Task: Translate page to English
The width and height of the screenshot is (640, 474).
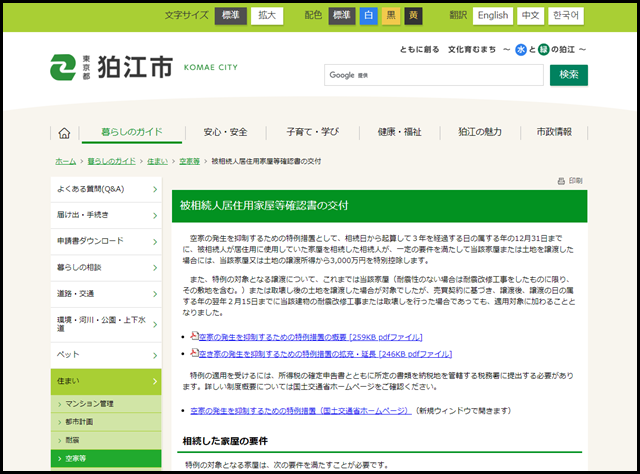Action: coord(493,16)
